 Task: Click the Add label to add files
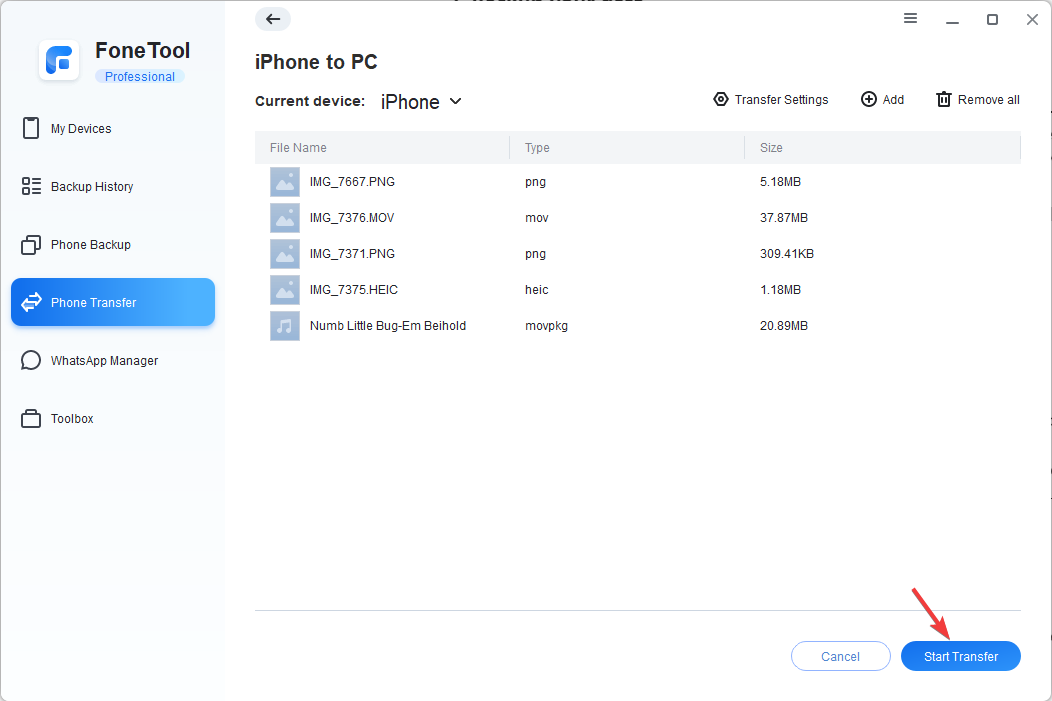tap(893, 99)
